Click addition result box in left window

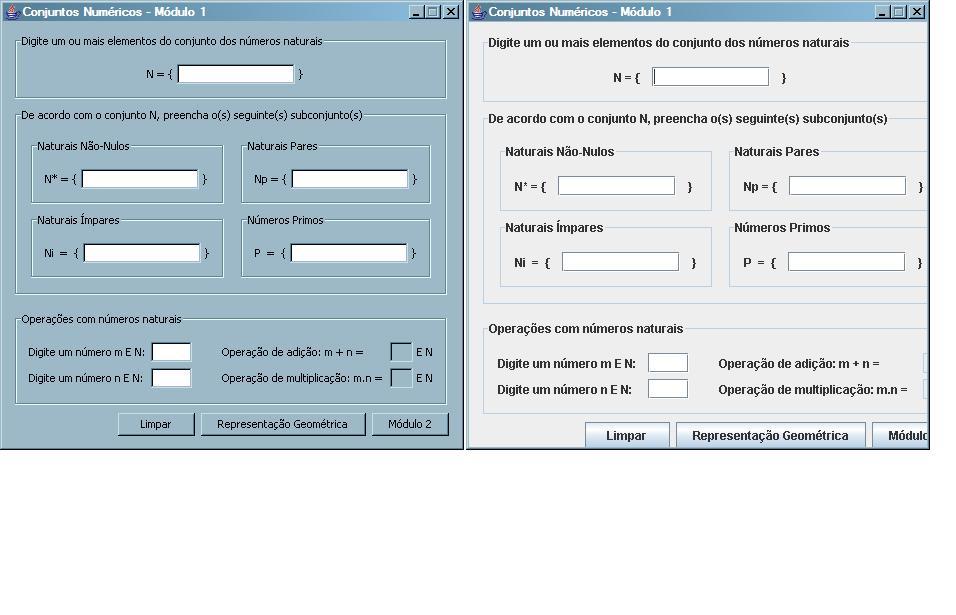tap(401, 352)
